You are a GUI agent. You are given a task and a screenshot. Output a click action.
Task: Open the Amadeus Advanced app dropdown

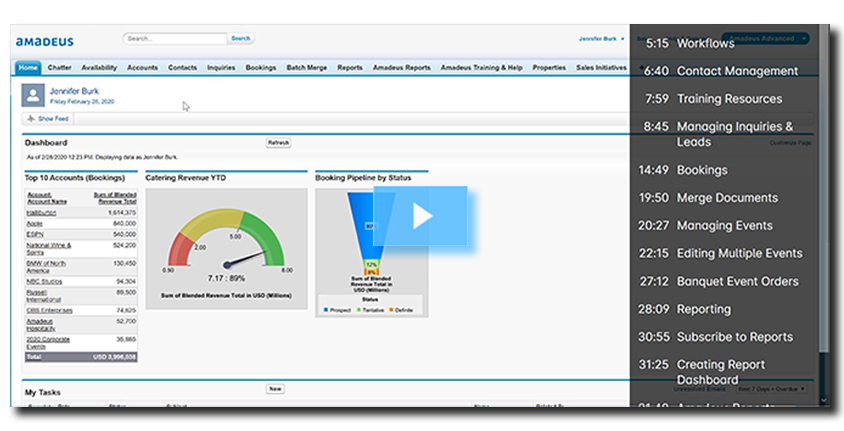point(765,39)
